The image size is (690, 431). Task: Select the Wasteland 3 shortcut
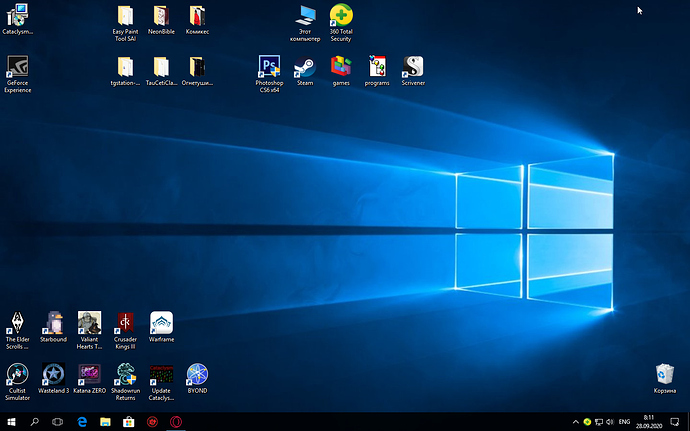(x=54, y=378)
